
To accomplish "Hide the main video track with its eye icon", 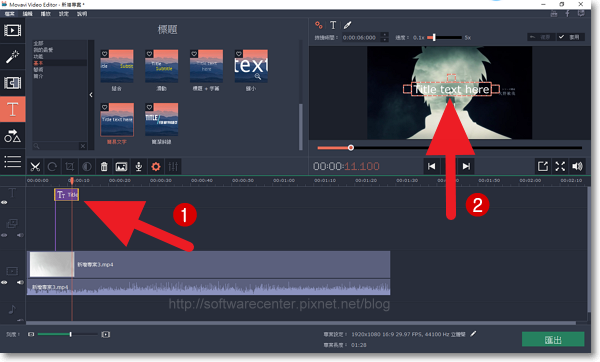I will (x=4, y=282).
